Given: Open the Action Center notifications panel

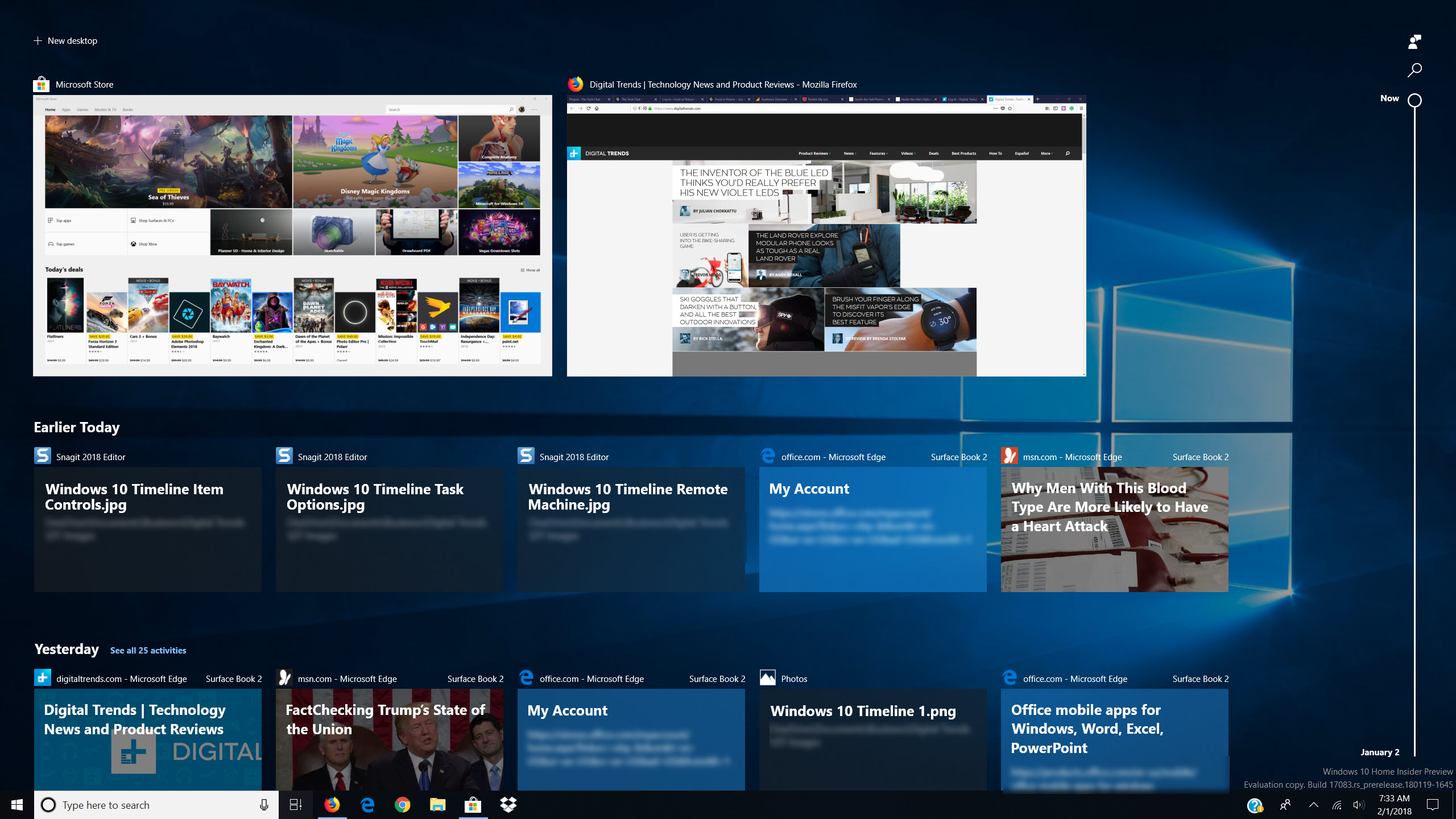Looking at the screenshot, I should (x=1433, y=805).
